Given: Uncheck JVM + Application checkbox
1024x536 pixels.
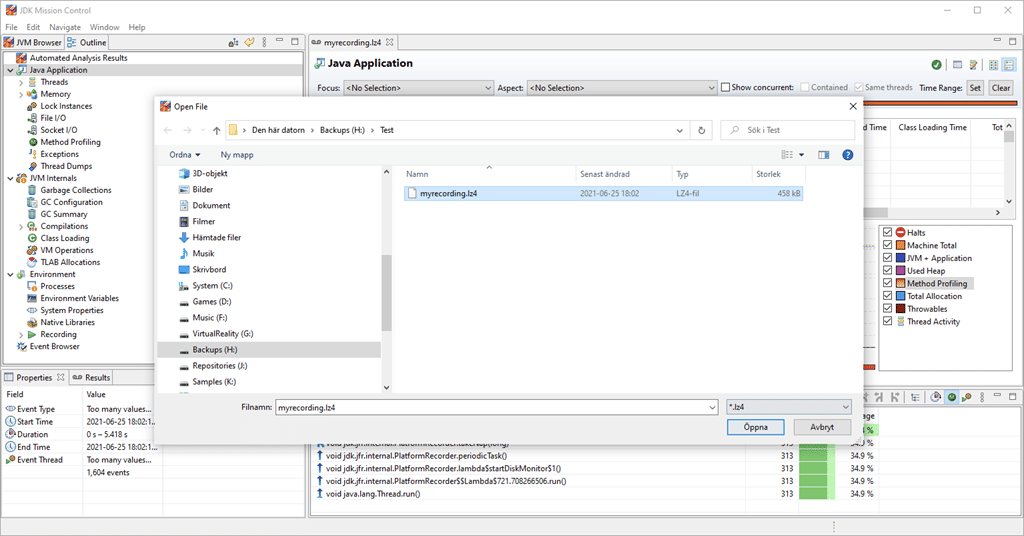Looking at the screenshot, I should [887, 258].
